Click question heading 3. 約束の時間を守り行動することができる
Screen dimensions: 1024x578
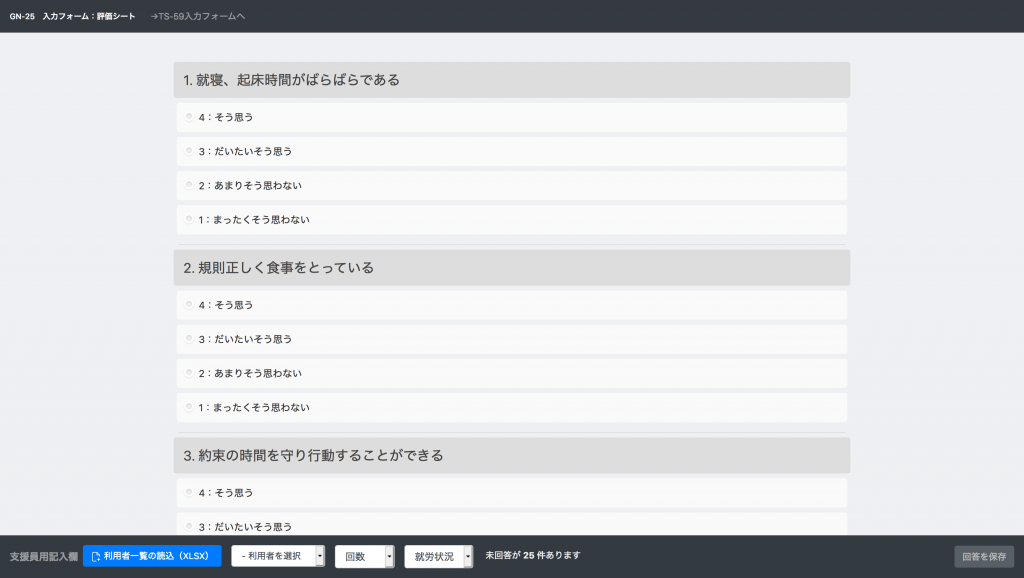point(511,455)
